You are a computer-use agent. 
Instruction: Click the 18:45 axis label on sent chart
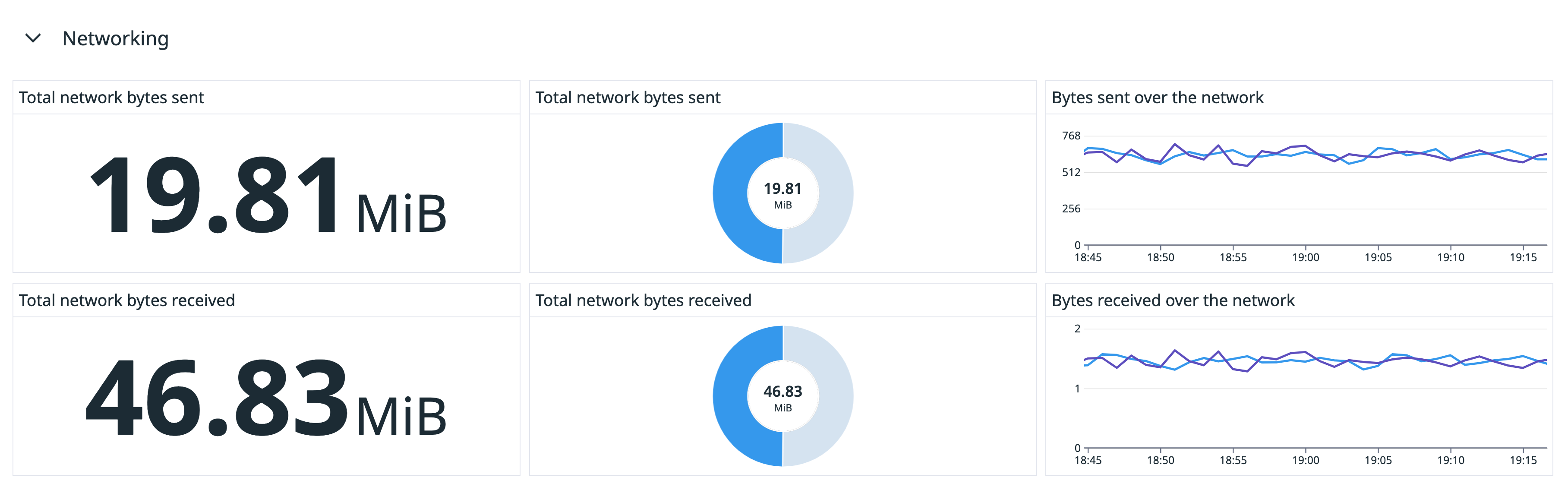click(1089, 257)
